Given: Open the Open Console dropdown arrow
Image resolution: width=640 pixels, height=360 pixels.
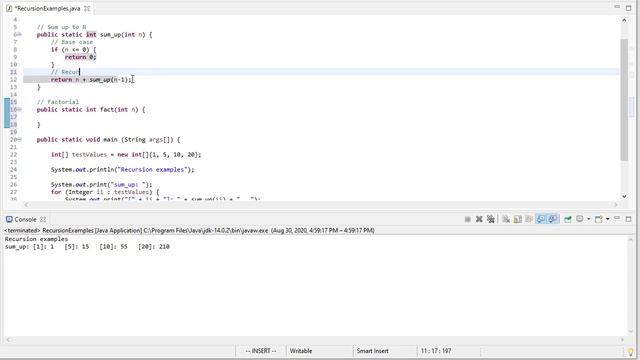Looking at the screenshot, I should (608, 219).
